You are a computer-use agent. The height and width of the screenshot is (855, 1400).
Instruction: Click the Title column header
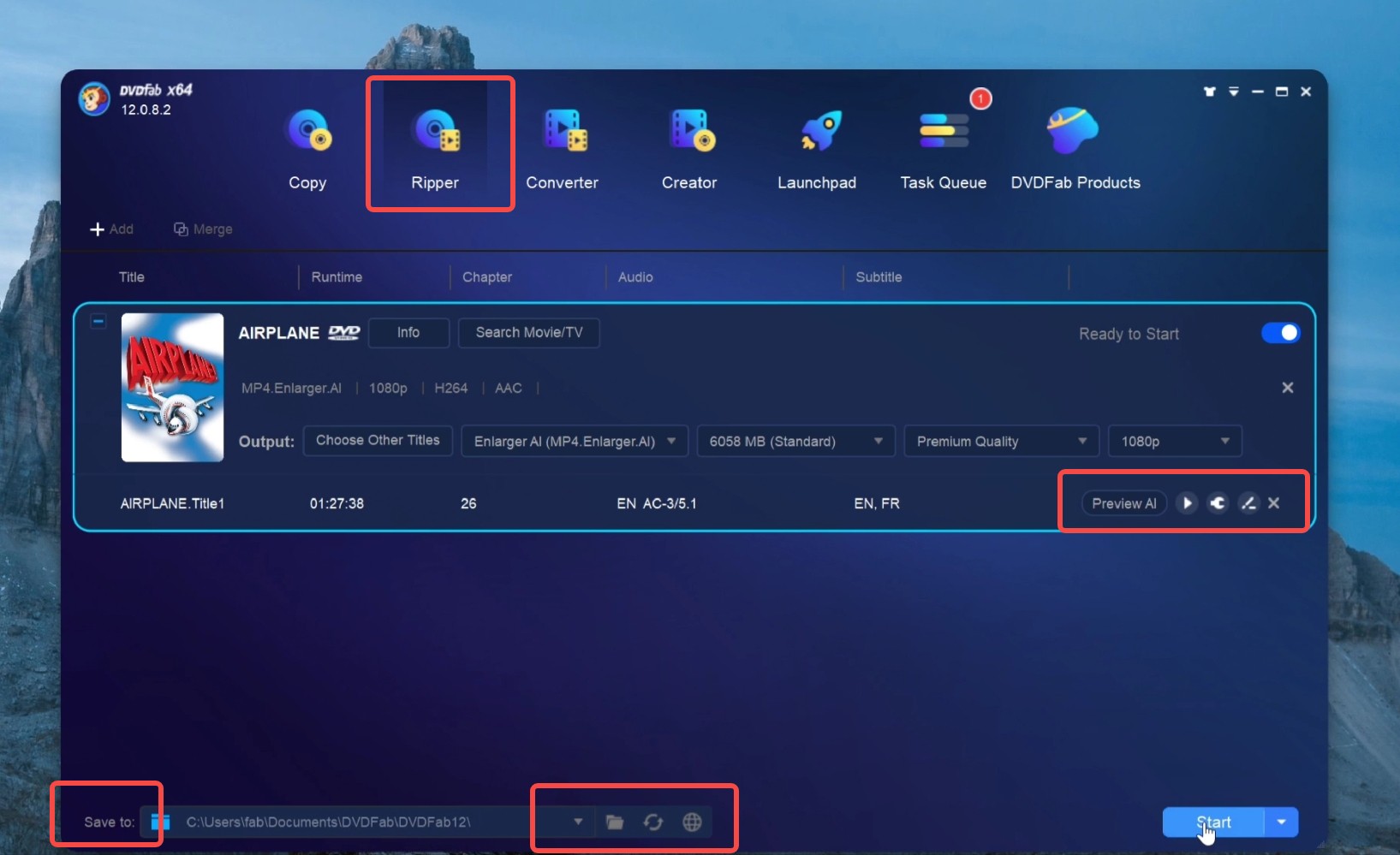132,277
